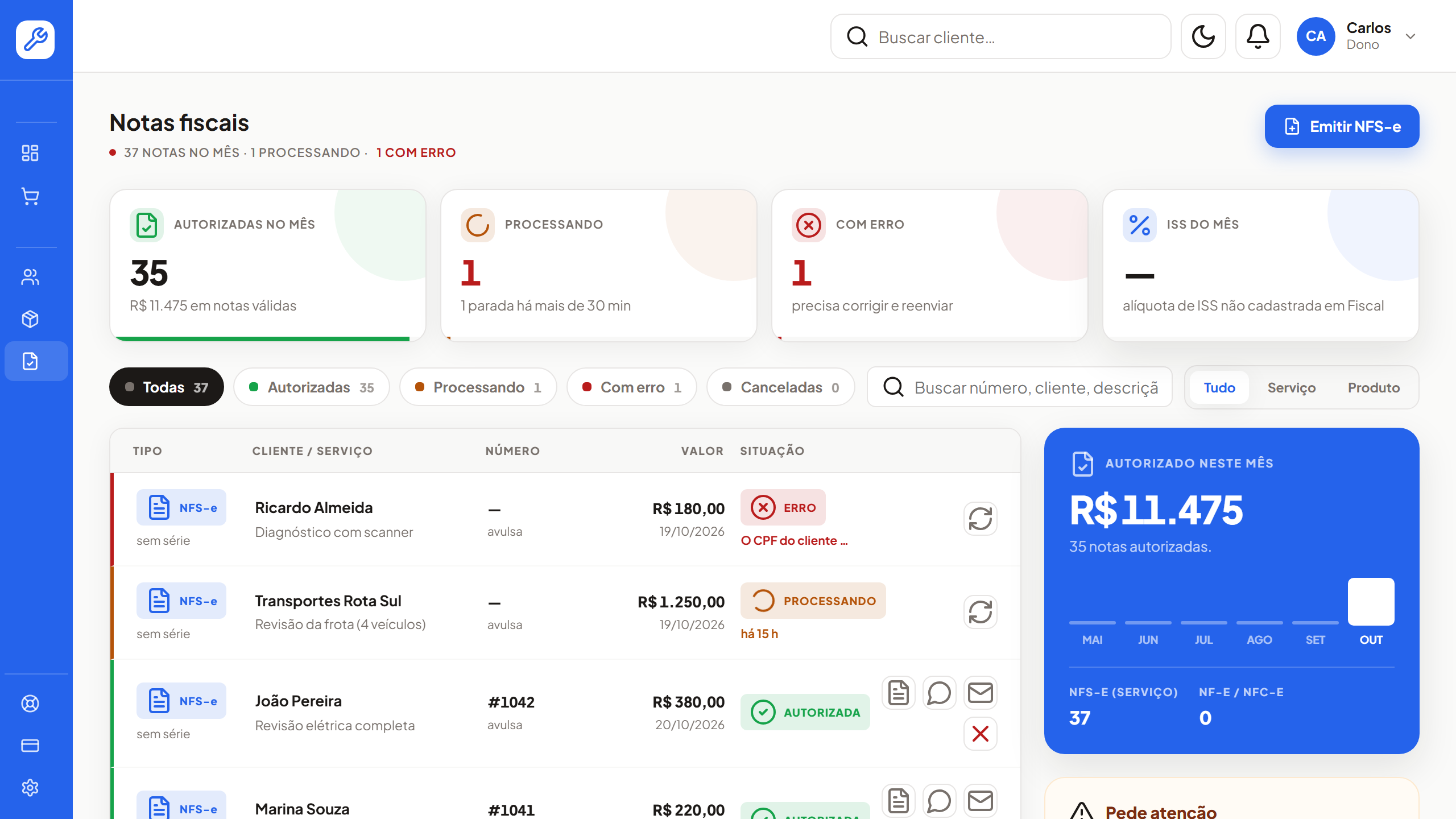Screen dimensions: 1456x819
Task: Filter by Canceladas 0
Action: 781,387
